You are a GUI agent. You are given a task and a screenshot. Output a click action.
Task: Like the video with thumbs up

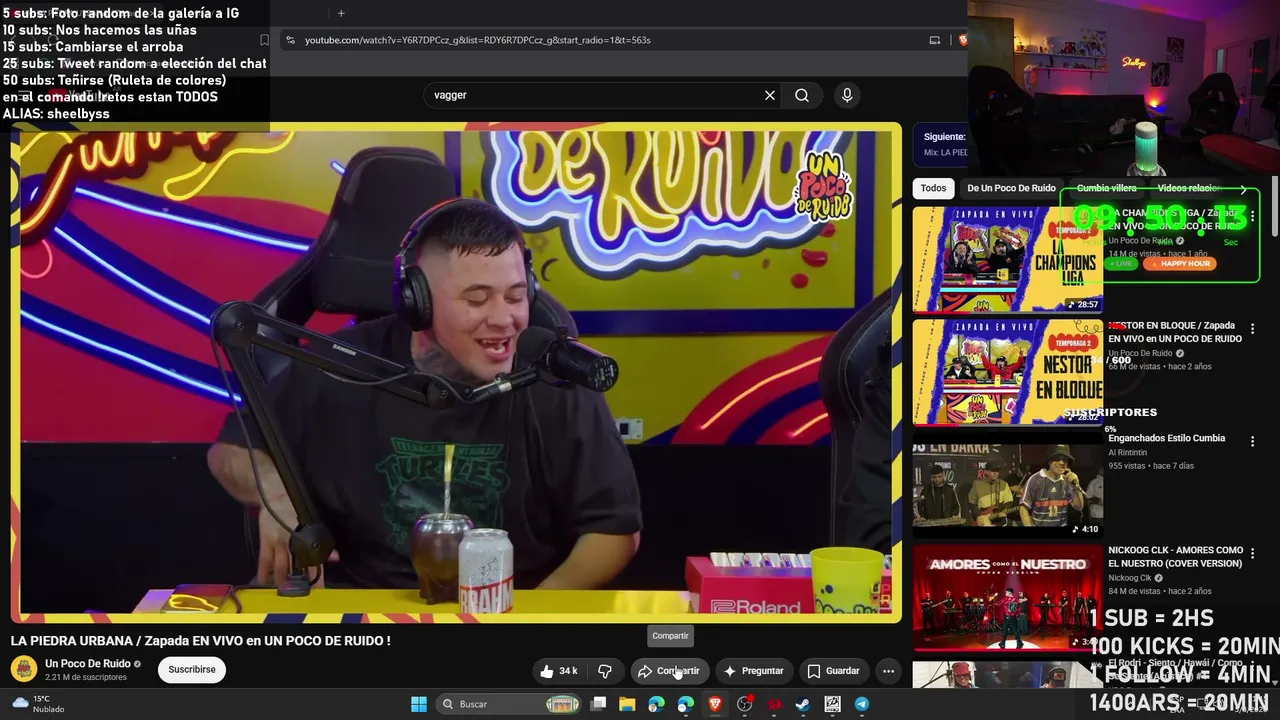[x=559, y=671]
